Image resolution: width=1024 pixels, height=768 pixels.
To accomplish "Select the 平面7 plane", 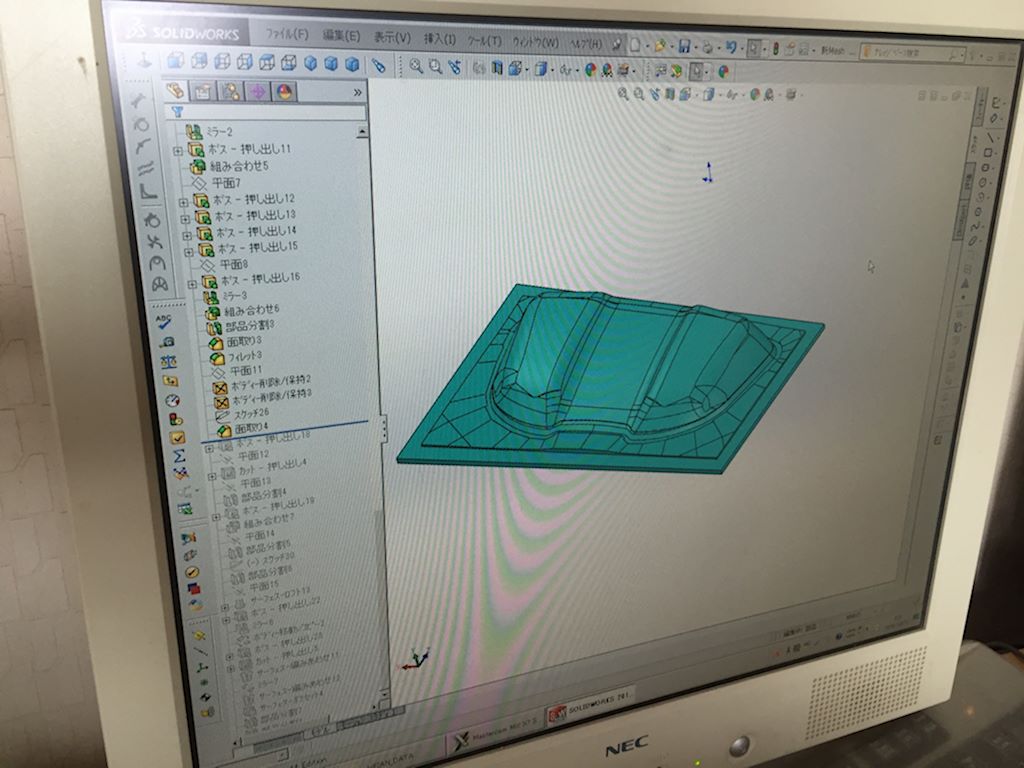I will (x=216, y=183).
